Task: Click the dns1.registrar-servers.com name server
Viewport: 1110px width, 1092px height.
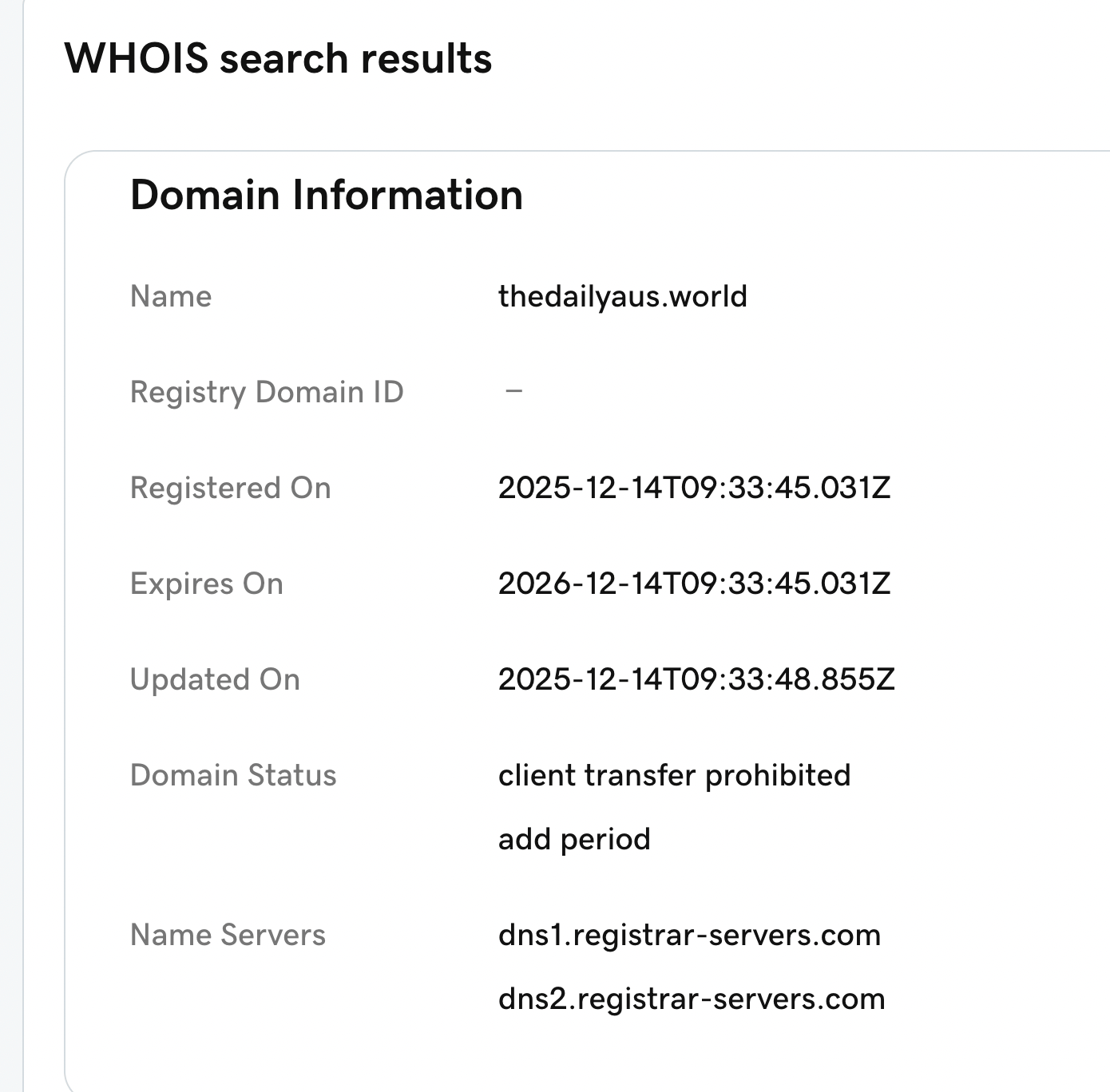Action: click(689, 935)
